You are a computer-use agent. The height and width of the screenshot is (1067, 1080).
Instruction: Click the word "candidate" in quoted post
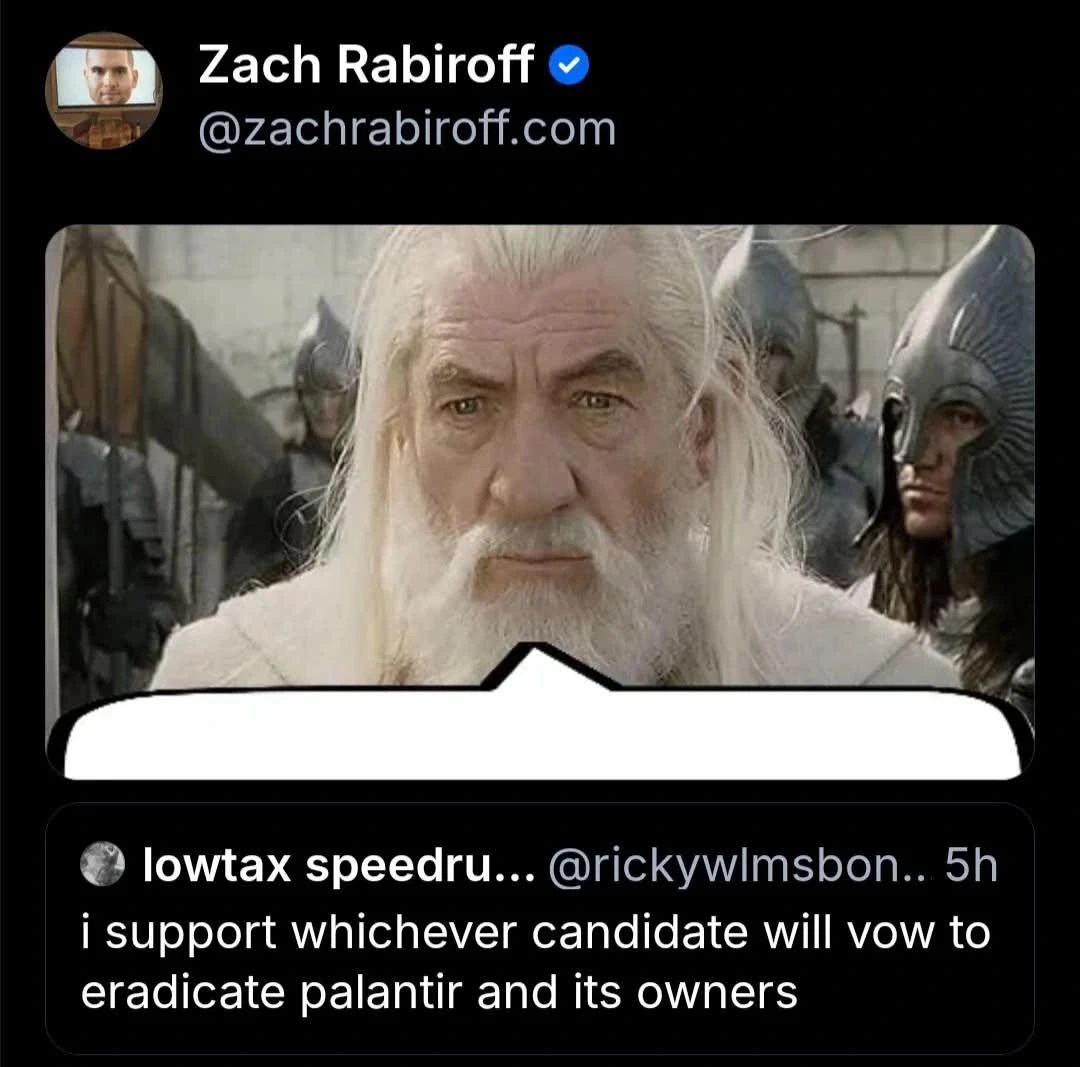tap(639, 933)
